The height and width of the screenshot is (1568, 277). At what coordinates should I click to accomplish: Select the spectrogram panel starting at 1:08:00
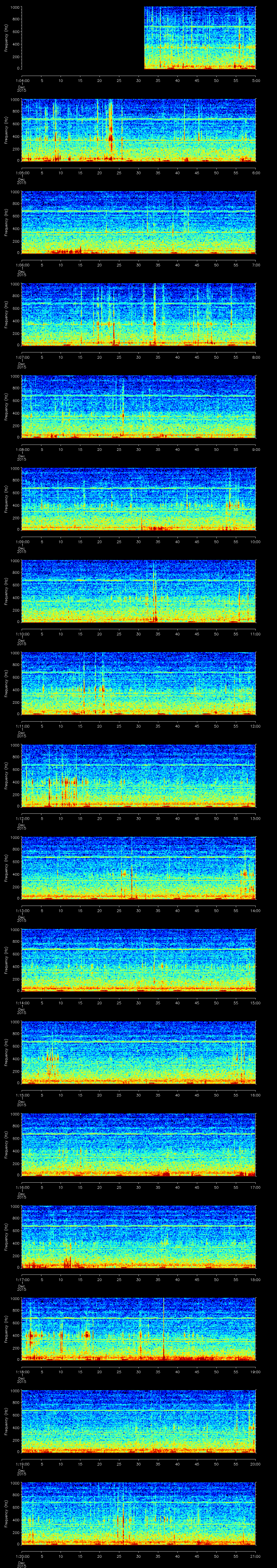[x=139, y=407]
